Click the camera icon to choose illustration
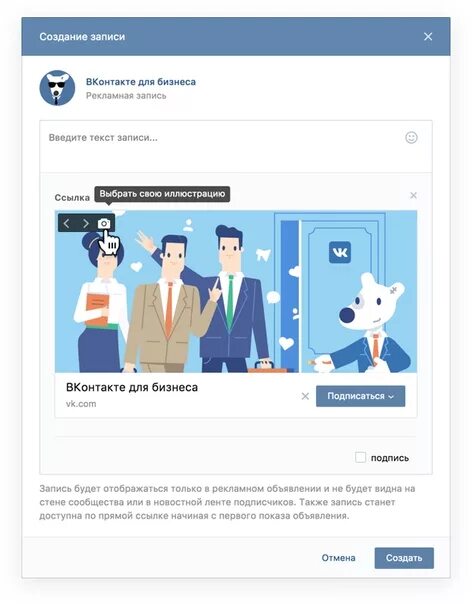Viewport: 472px width, 604px height. tap(104, 223)
